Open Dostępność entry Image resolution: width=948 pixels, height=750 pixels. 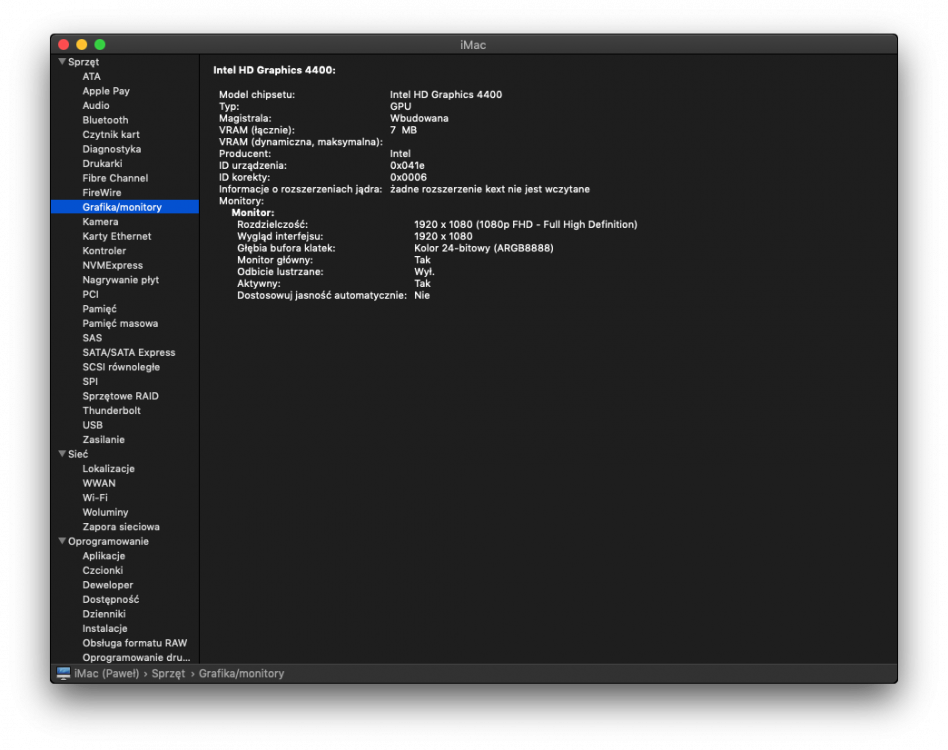pyautogui.click(x=111, y=599)
